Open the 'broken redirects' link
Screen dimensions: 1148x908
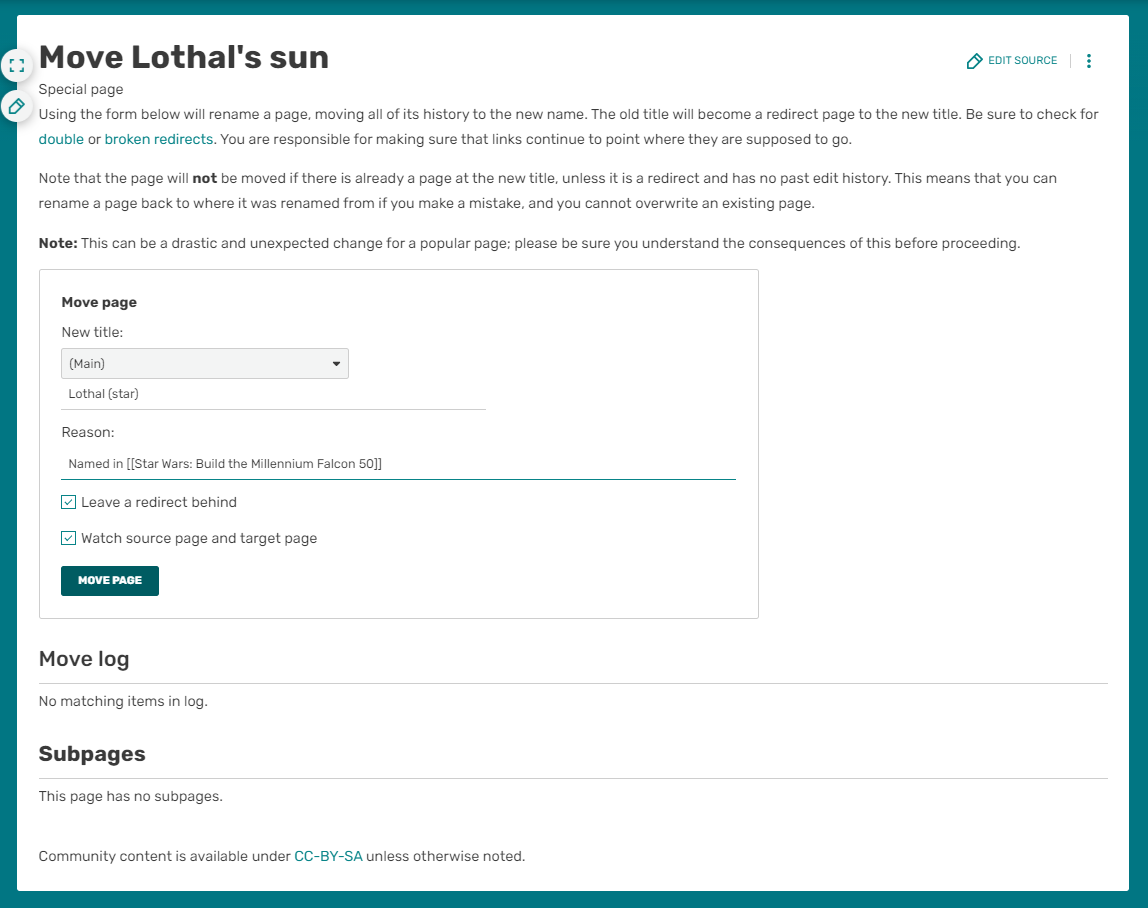[x=159, y=139]
